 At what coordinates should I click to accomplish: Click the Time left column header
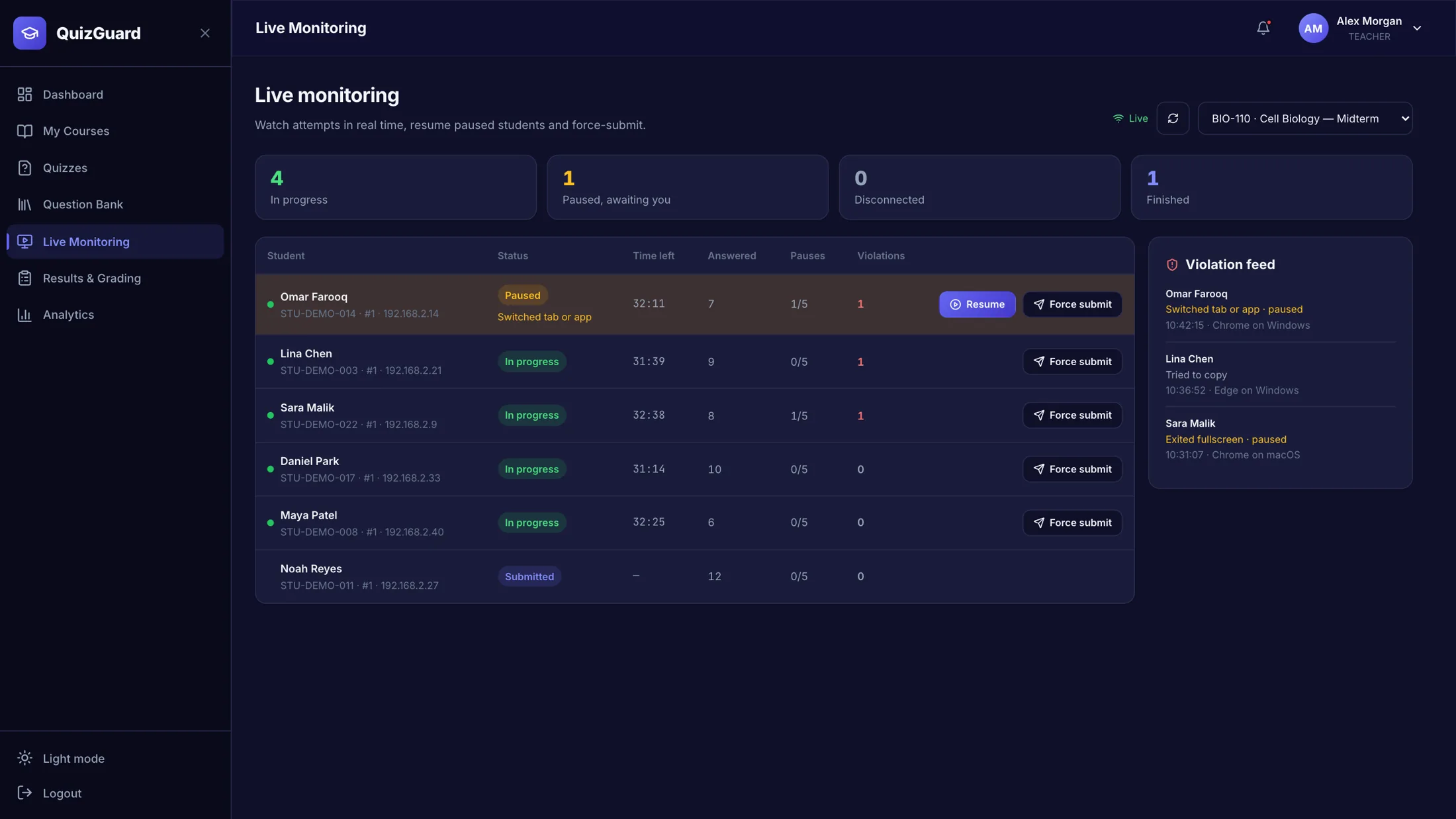[653, 256]
